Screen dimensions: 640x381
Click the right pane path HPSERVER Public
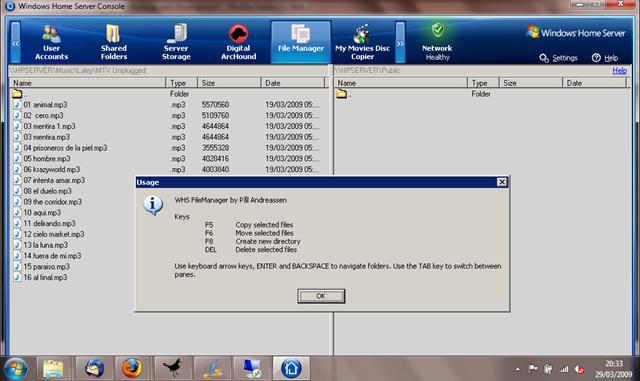click(x=367, y=70)
